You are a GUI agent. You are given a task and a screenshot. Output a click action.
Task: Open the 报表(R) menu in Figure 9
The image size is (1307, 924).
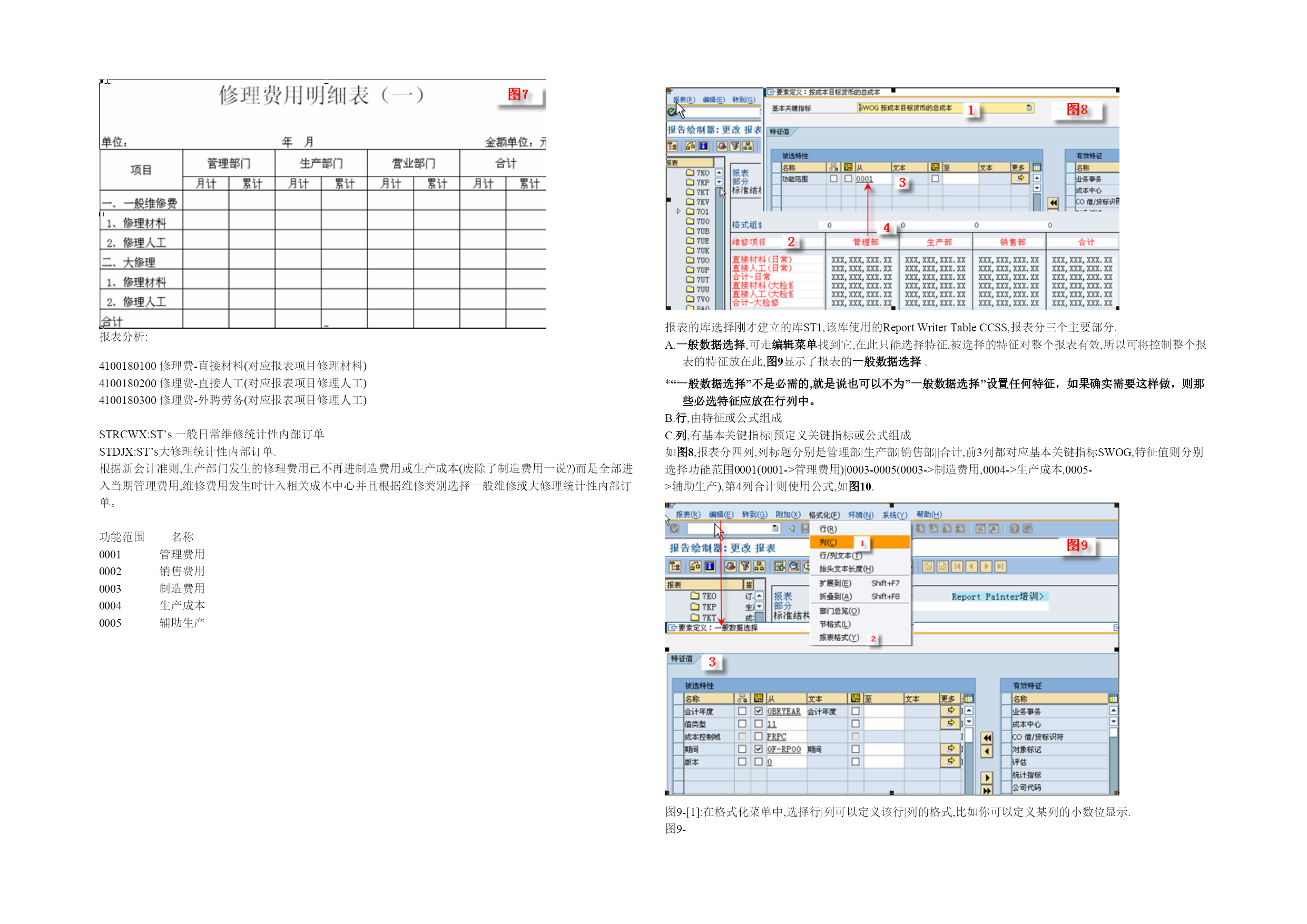click(x=687, y=515)
